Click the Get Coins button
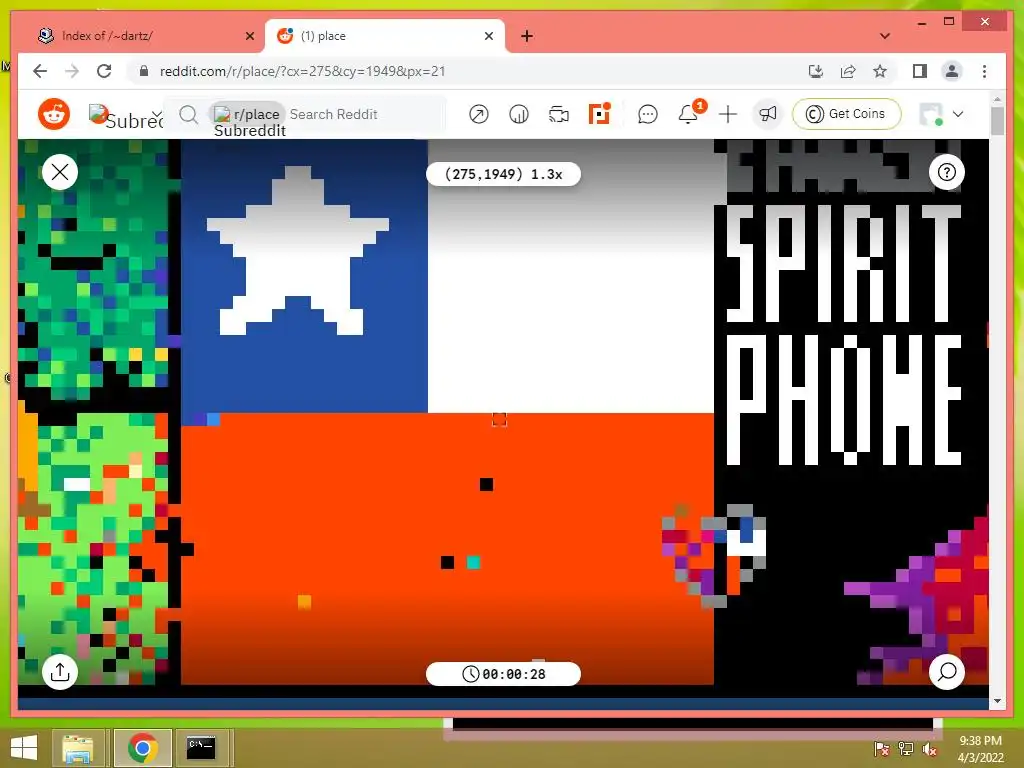This screenshot has width=1024, height=768. click(846, 114)
